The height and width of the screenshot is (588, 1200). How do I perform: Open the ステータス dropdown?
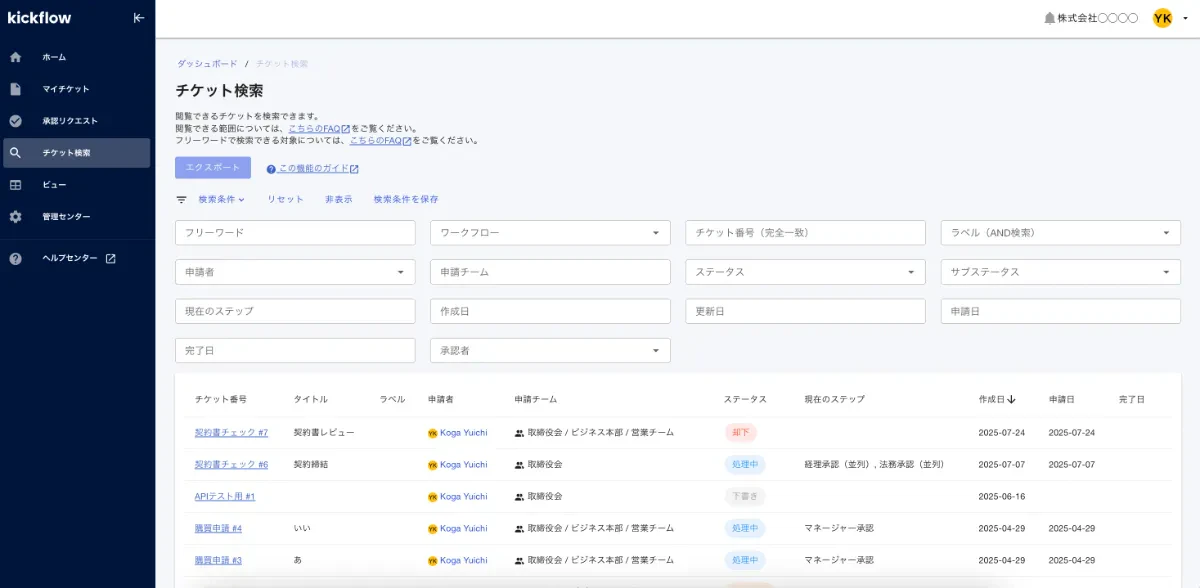click(805, 272)
